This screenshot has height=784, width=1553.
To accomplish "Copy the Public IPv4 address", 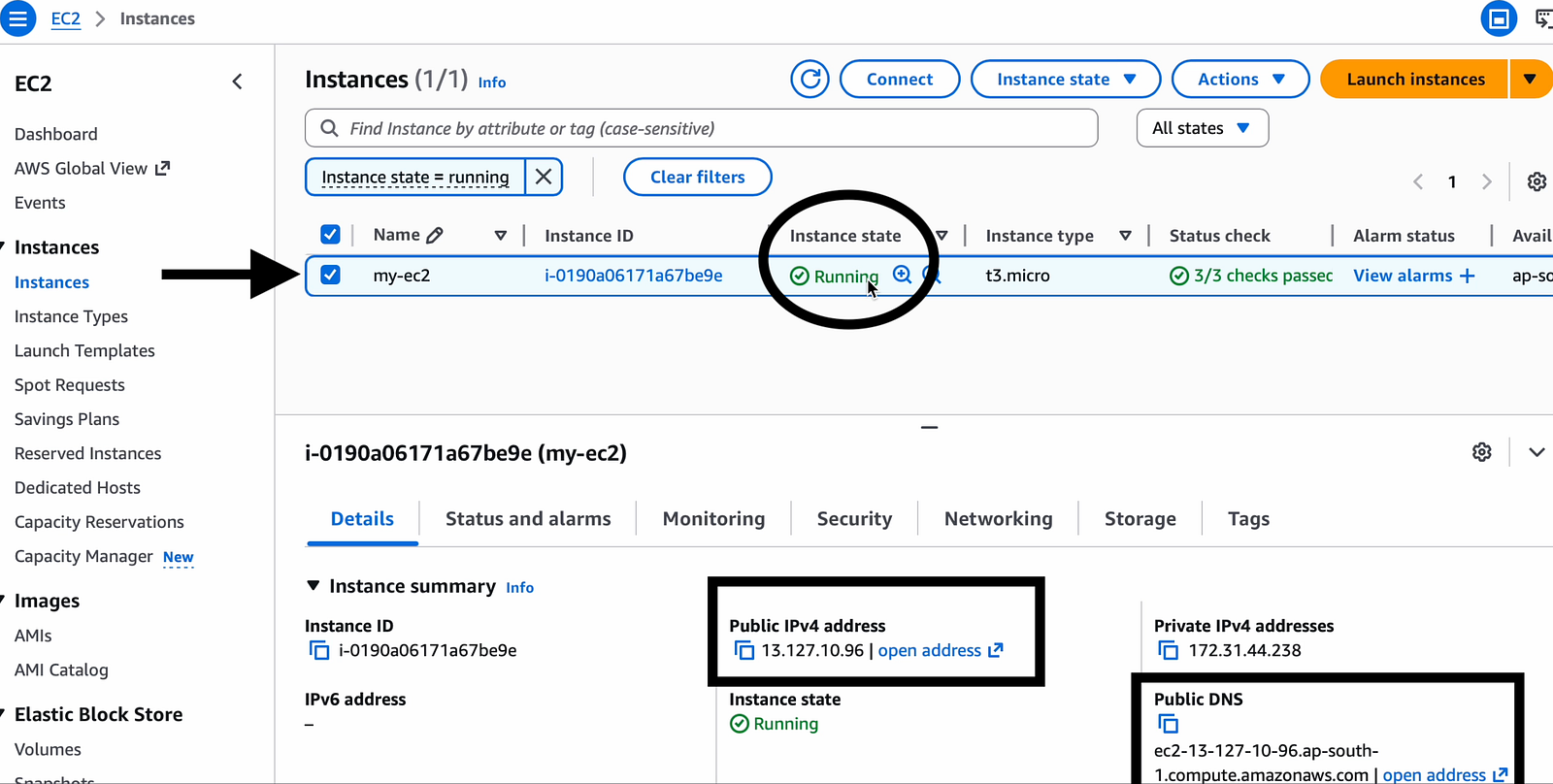I will click(744, 650).
